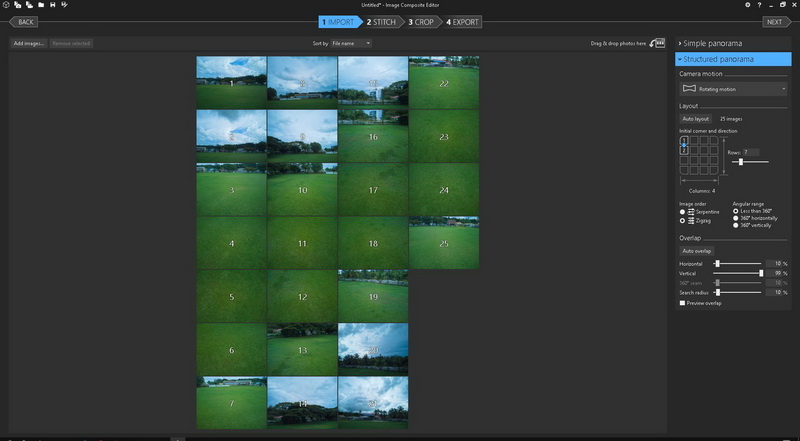Click the Vertical overlap slider

click(737, 274)
